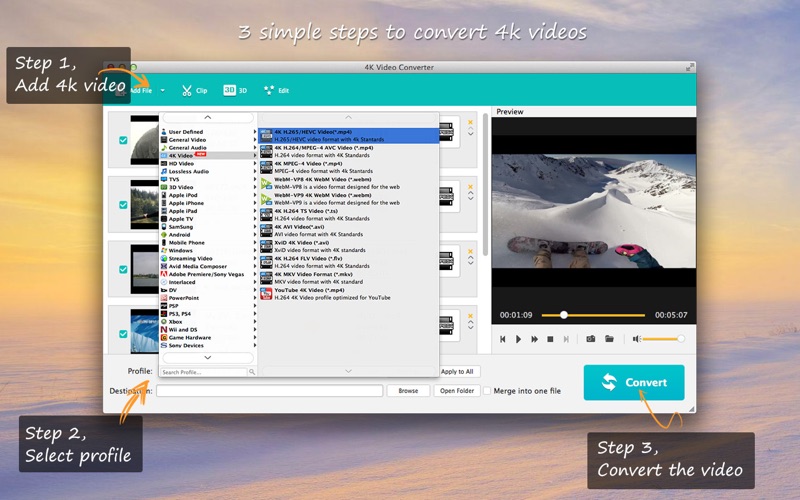This screenshot has height=500, width=800.
Task: Open the Add File dropdown arrow
Action: (162, 90)
